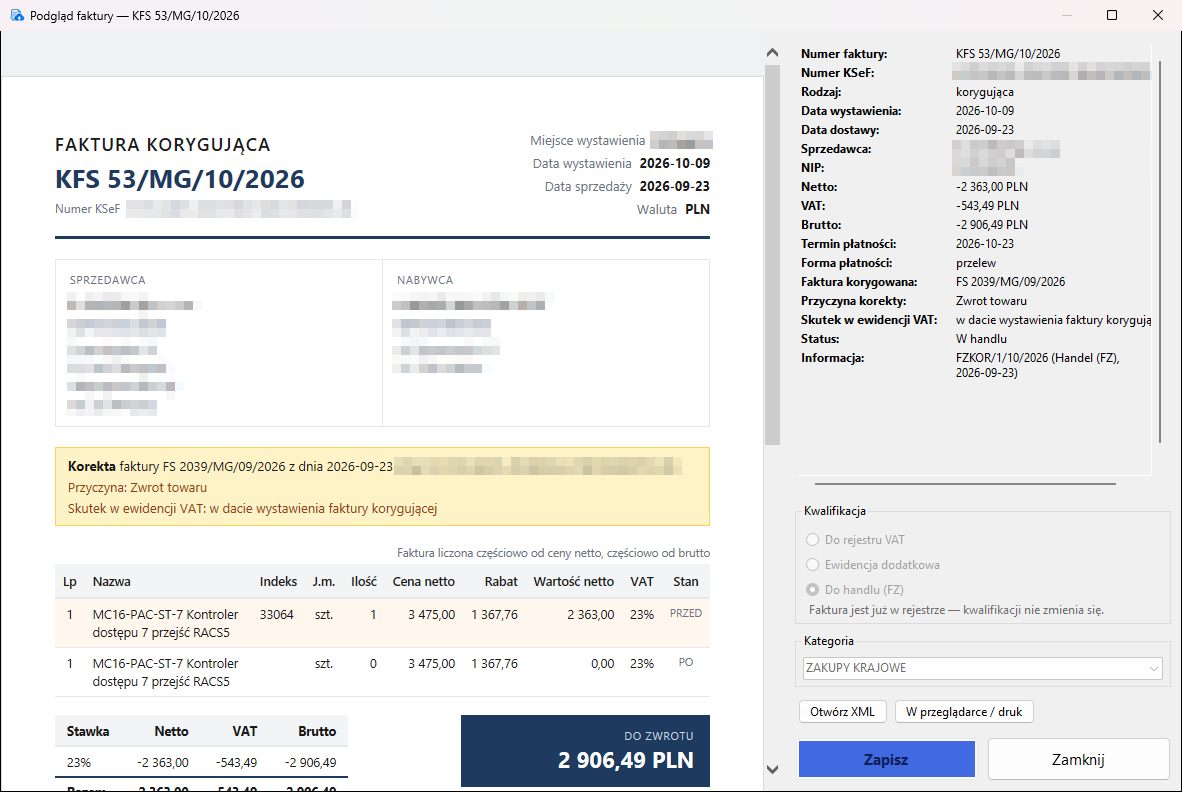The width and height of the screenshot is (1182, 792).
Task: Click the scroll up arrow of invoice preview
Action: [772, 53]
